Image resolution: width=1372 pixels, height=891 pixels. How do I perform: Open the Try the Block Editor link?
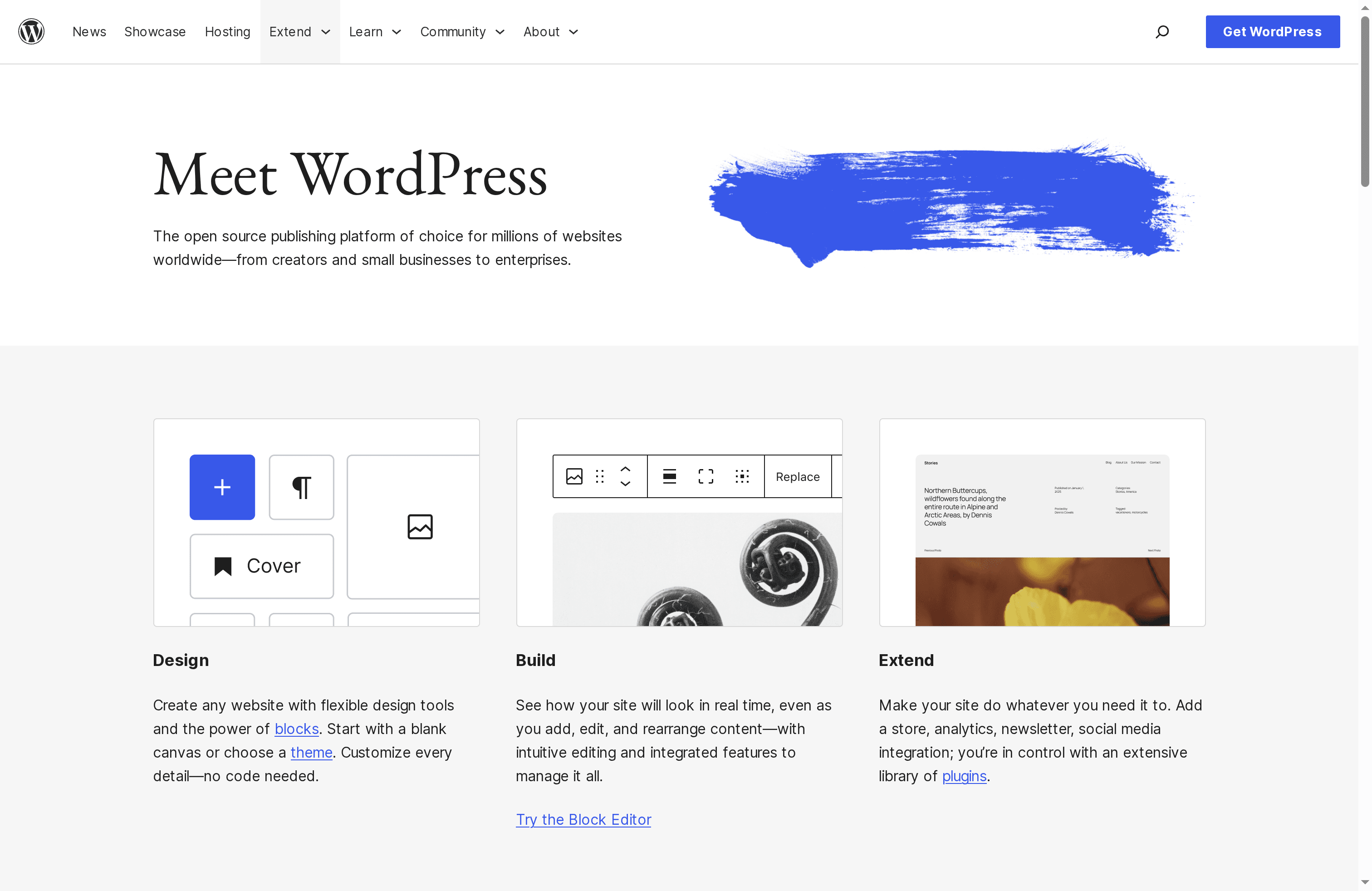(583, 819)
